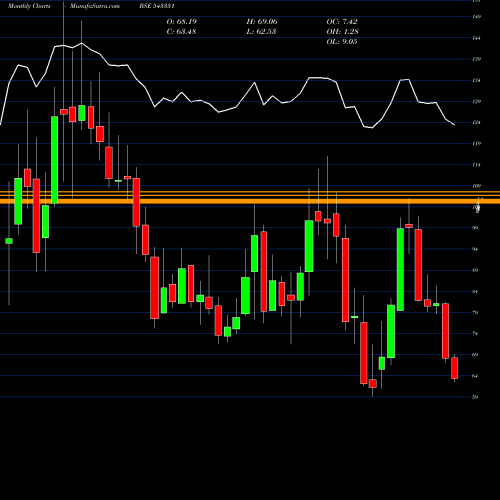Click the 79 price axis label
Viewport: 500px width, 500px height.
(475, 313)
